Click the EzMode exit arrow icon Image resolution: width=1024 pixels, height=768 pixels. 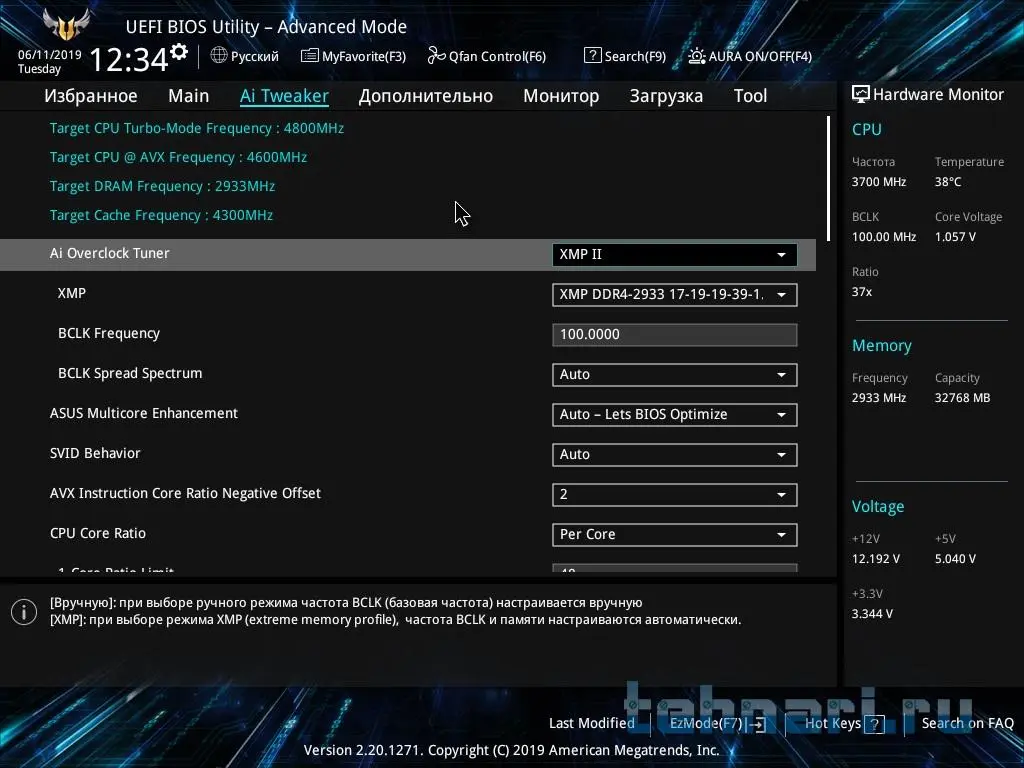tap(757, 724)
